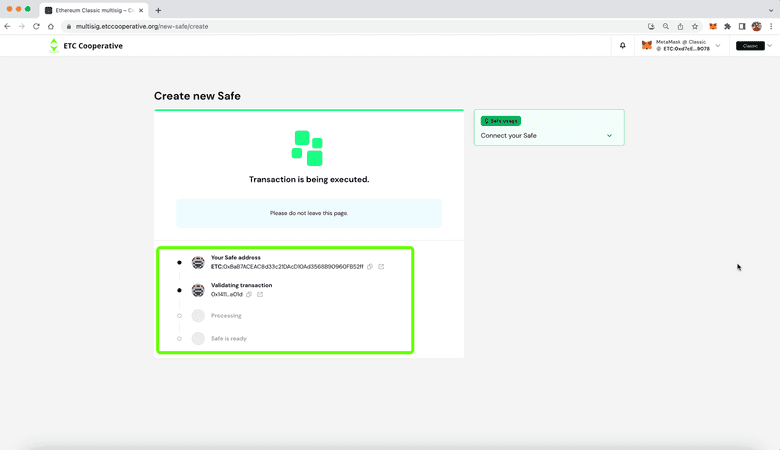Bookmark this page with the star icon
The height and width of the screenshot is (450, 780).
[x=695, y=26]
